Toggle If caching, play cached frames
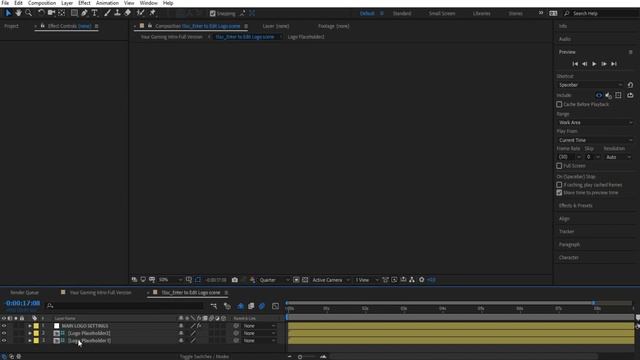The height and width of the screenshot is (360, 640). (559, 185)
